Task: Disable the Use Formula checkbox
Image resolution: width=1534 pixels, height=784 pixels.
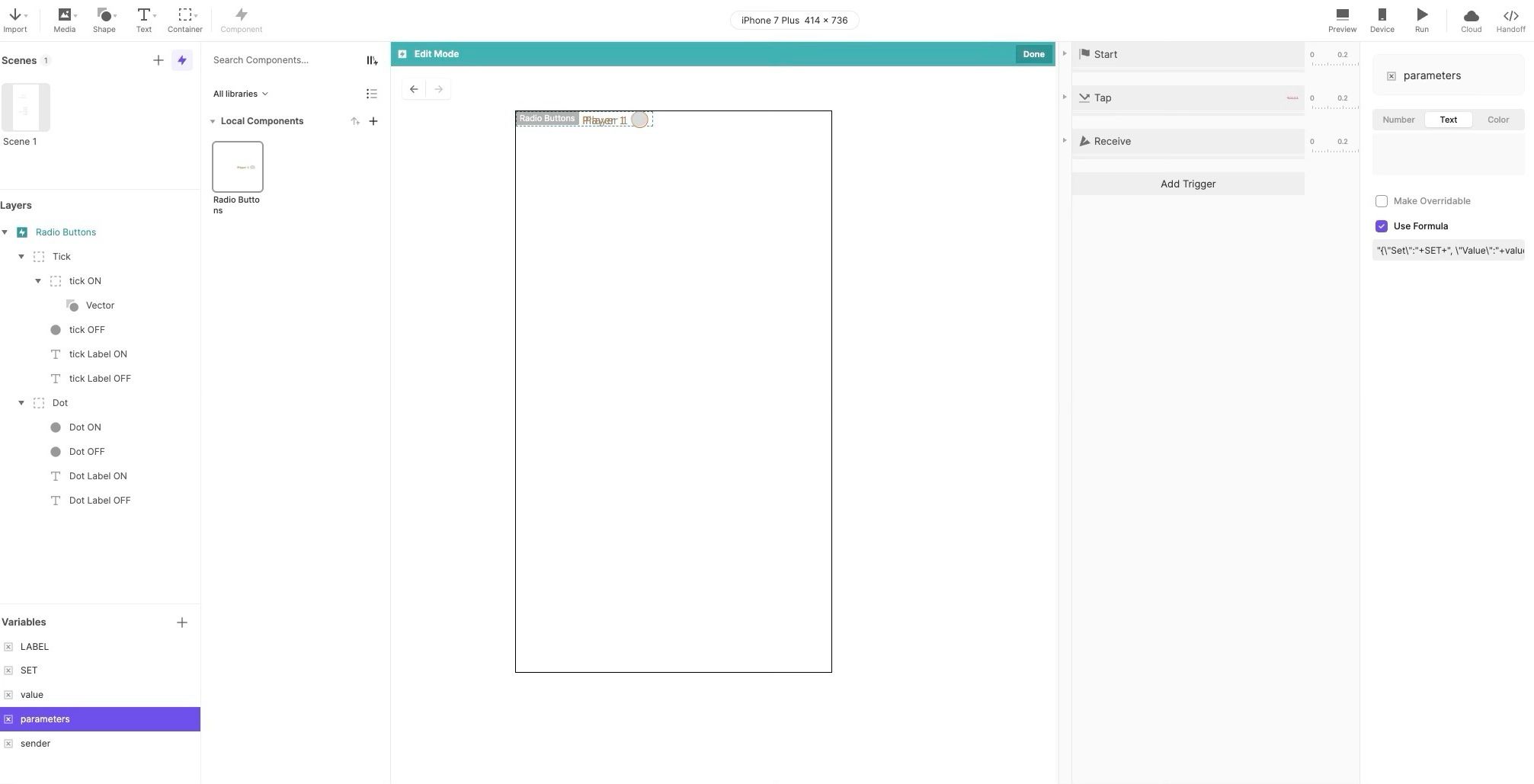Action: pos(1382,226)
